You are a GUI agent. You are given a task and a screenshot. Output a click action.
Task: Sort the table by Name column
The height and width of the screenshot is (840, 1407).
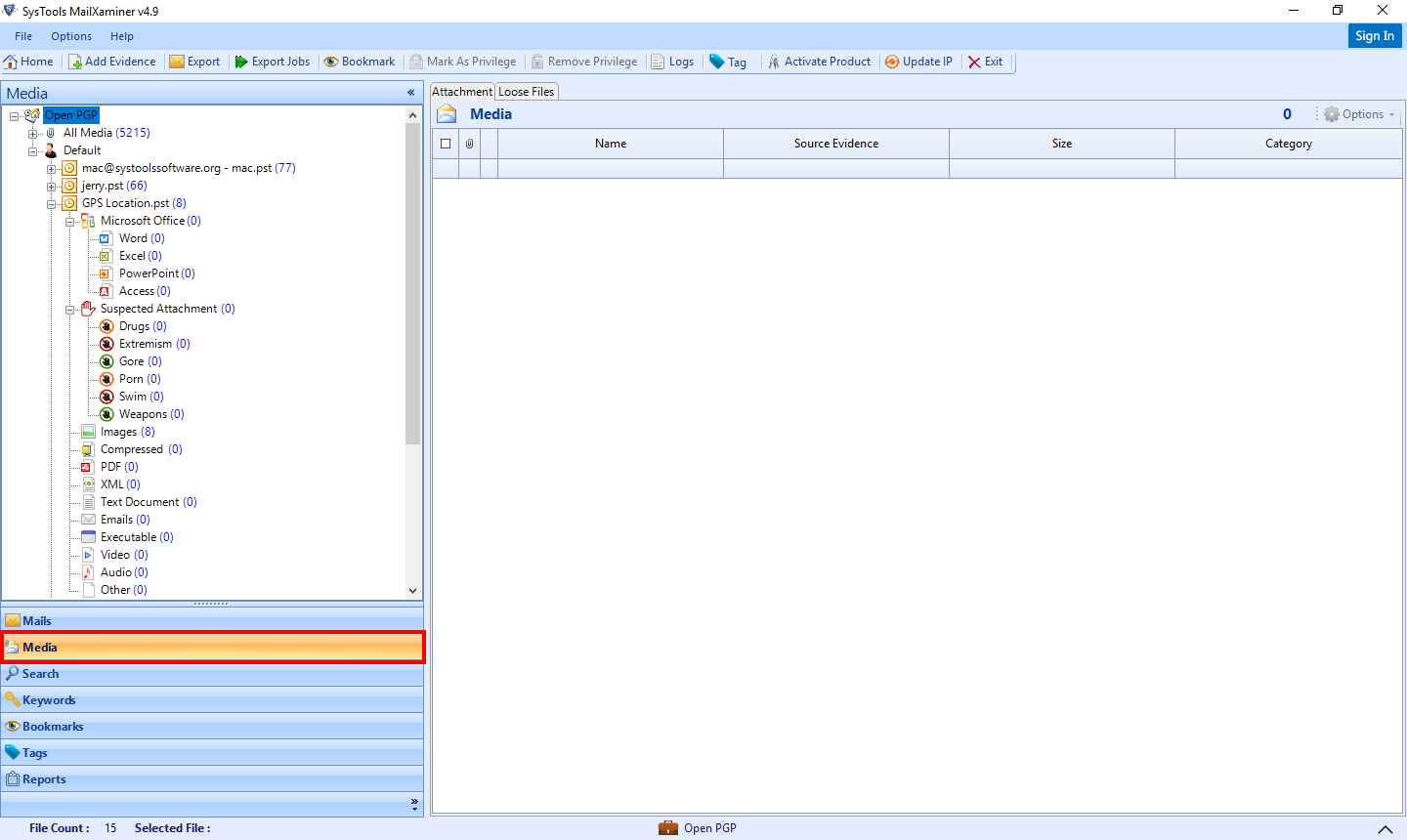pos(611,144)
